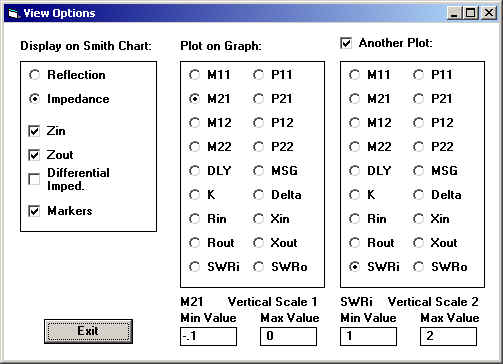Disable the Another Plot checkbox
This screenshot has width=503, height=364.
[x=346, y=43]
